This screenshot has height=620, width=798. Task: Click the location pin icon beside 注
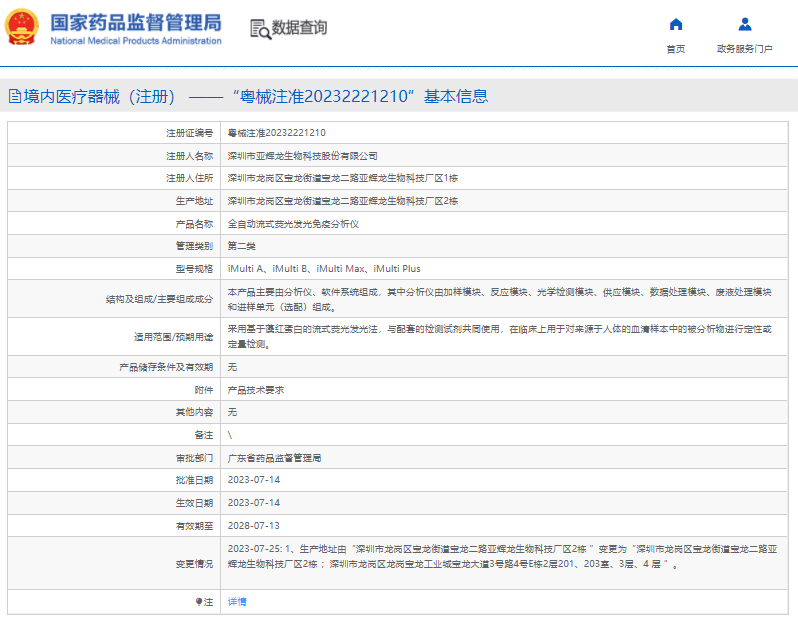point(199,602)
